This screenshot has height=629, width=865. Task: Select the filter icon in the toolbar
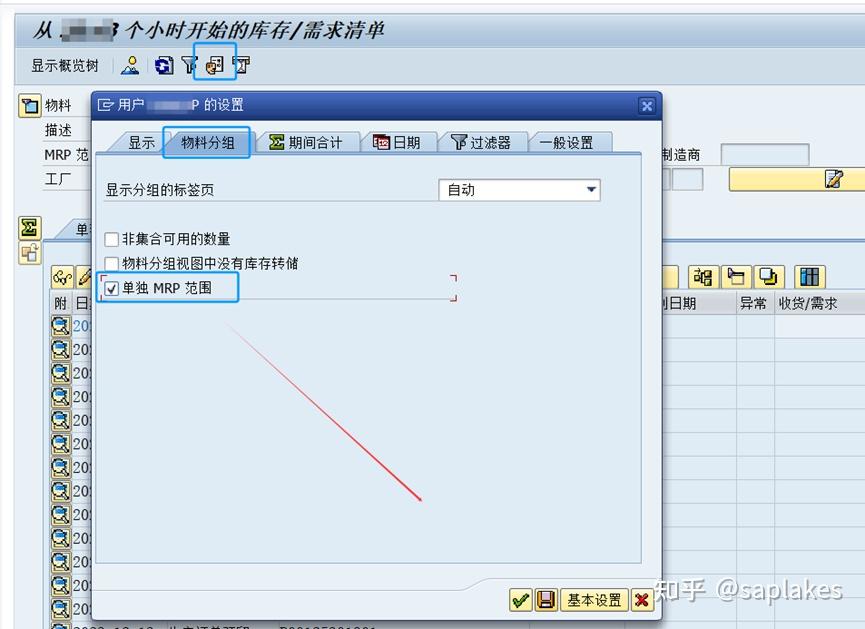click(189, 64)
